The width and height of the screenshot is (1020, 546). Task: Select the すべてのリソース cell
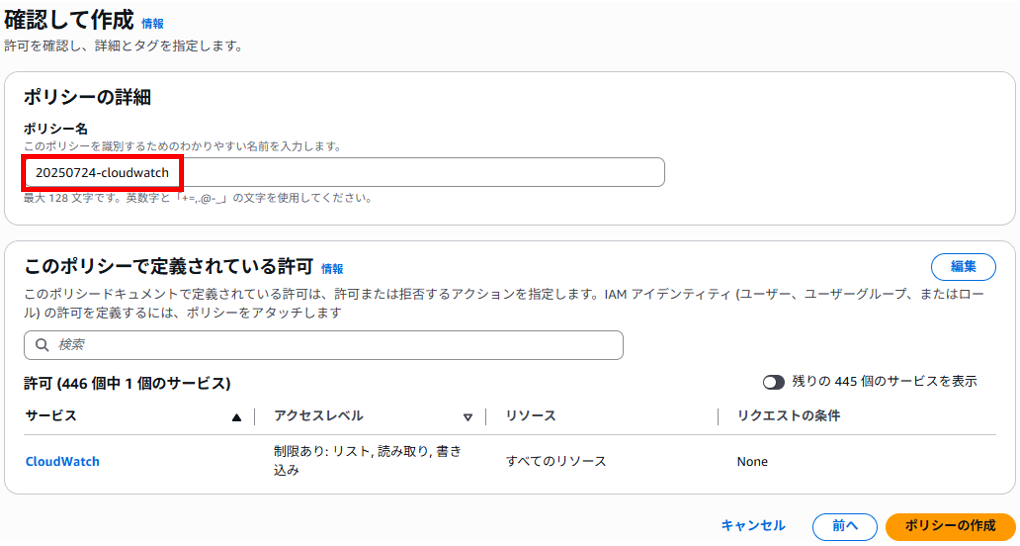coord(556,461)
